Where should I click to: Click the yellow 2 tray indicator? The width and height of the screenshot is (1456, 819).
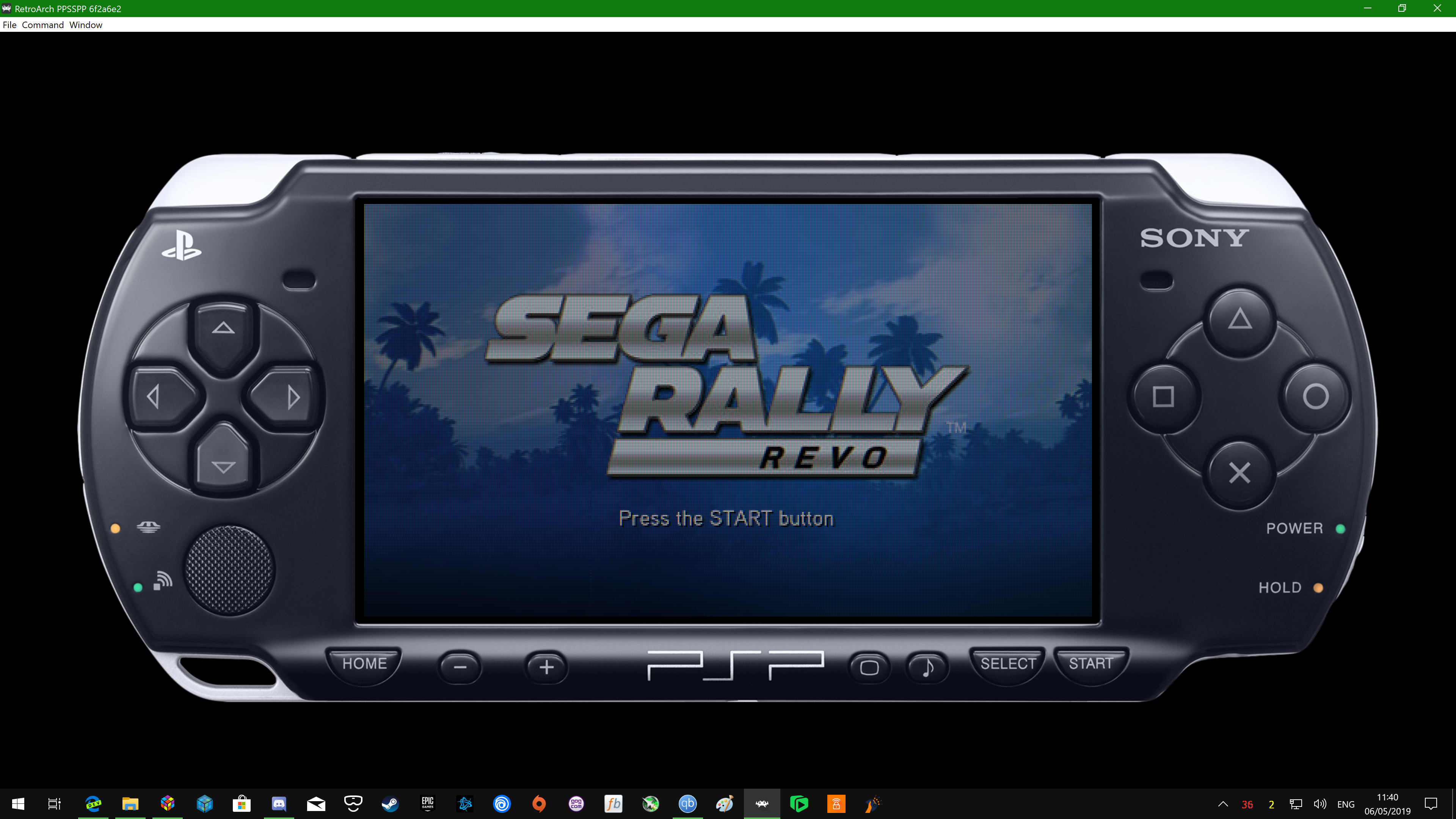click(x=1272, y=804)
